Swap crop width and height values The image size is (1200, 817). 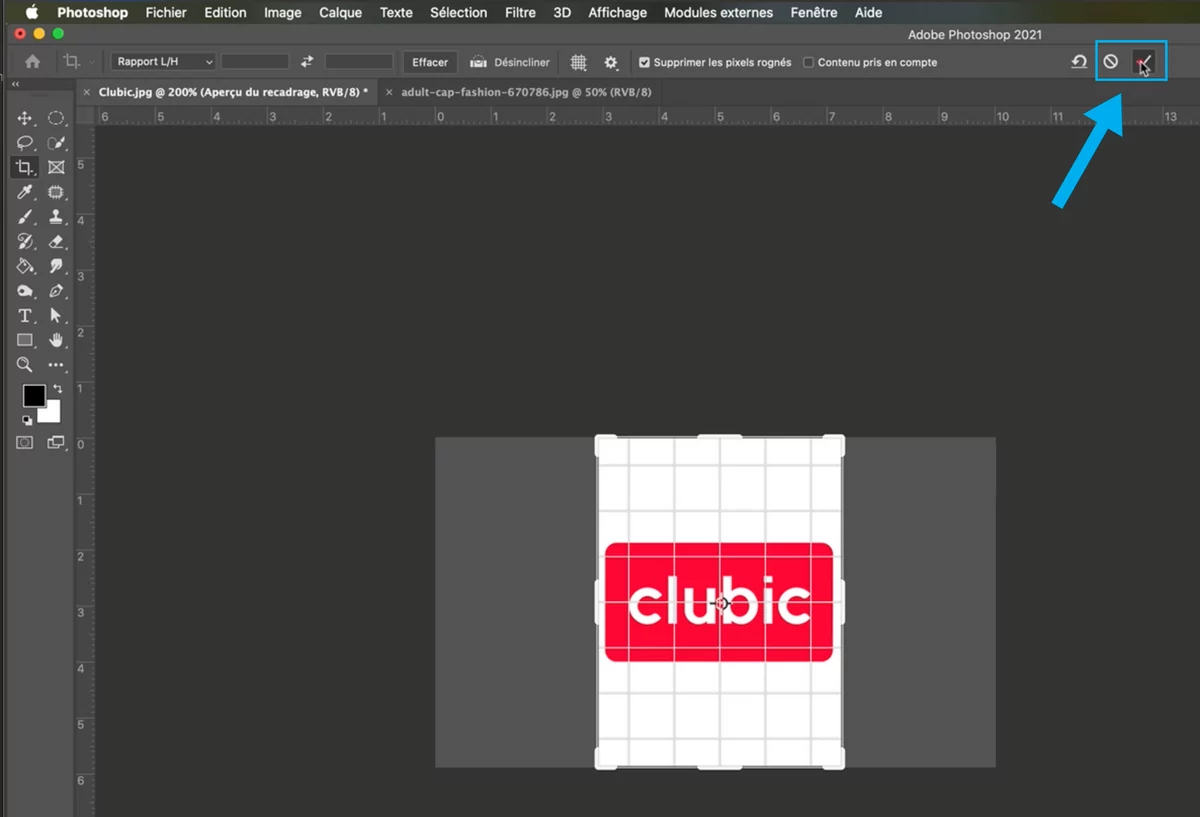tap(307, 62)
